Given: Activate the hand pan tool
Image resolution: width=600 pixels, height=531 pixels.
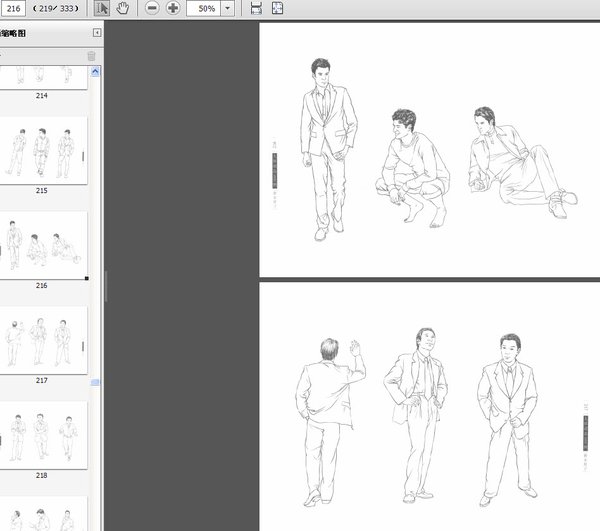Looking at the screenshot, I should (x=122, y=8).
